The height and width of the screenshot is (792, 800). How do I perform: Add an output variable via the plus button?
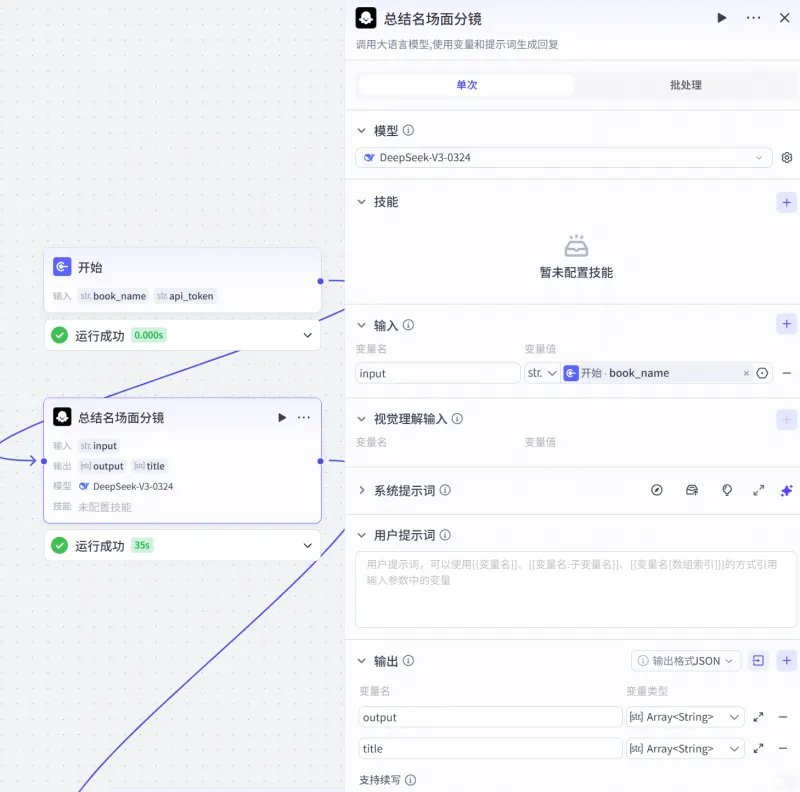[x=786, y=660]
